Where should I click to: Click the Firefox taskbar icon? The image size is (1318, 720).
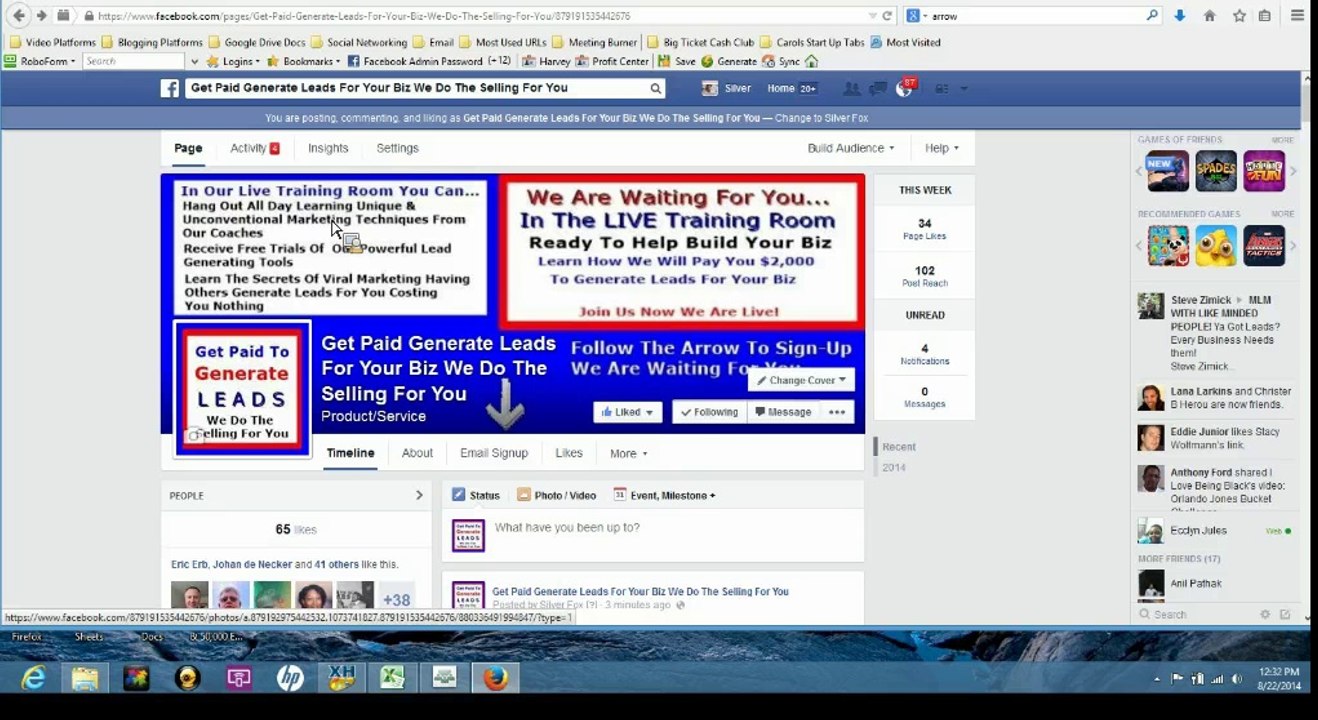click(x=495, y=678)
